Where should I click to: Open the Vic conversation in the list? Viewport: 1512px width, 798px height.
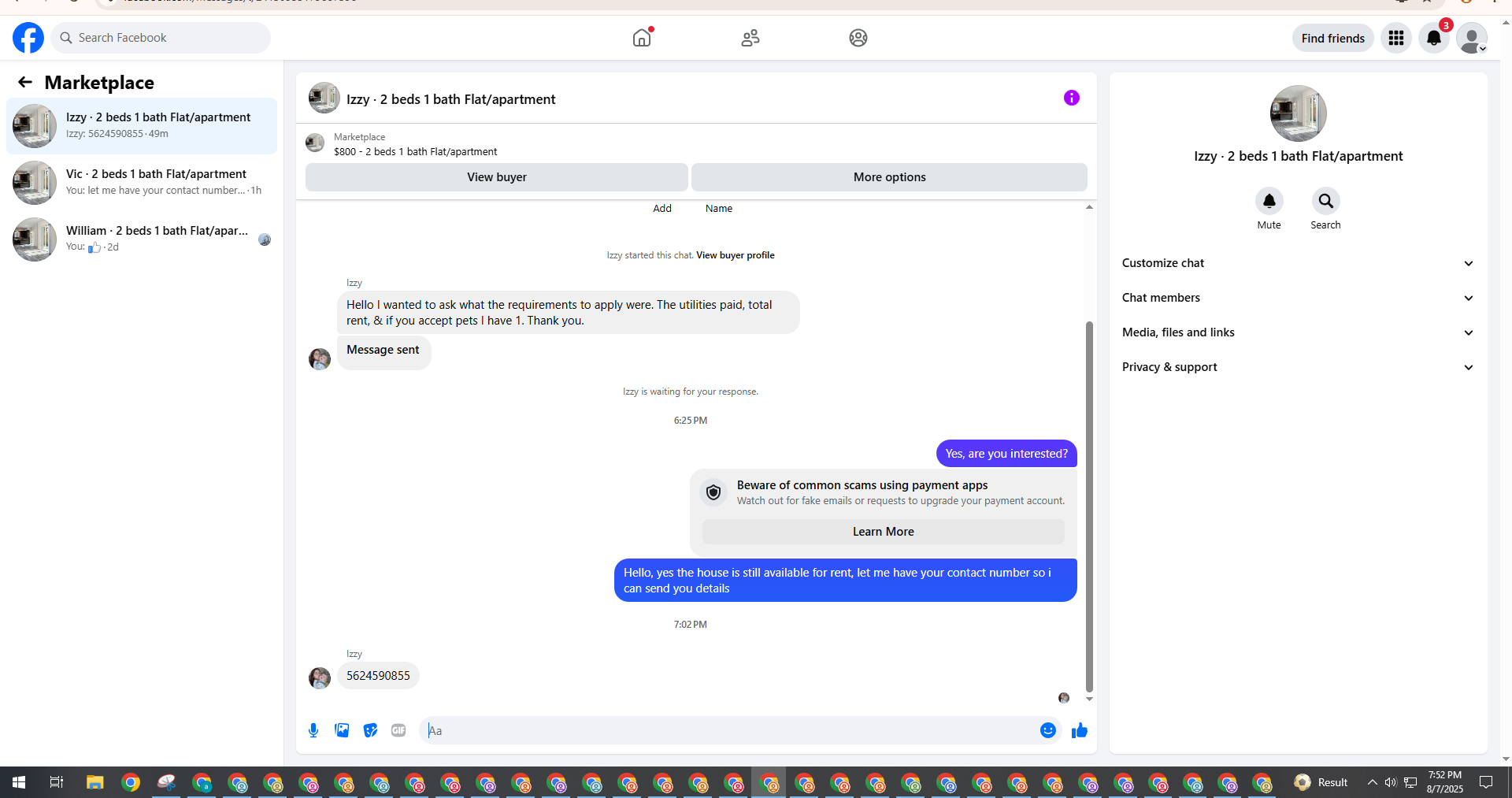pos(142,183)
